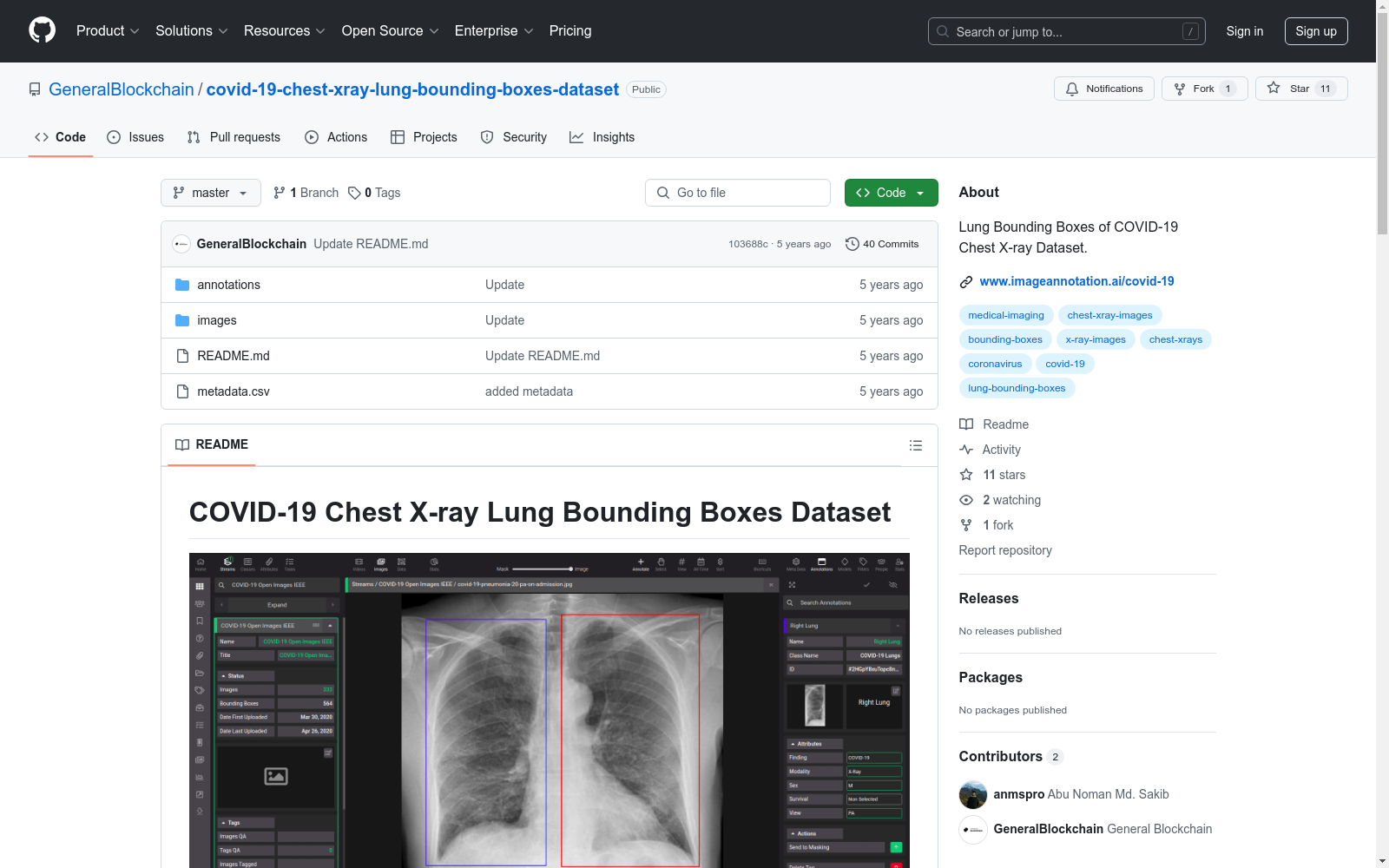
Task: Click the Pull requests icon
Action: (194, 137)
